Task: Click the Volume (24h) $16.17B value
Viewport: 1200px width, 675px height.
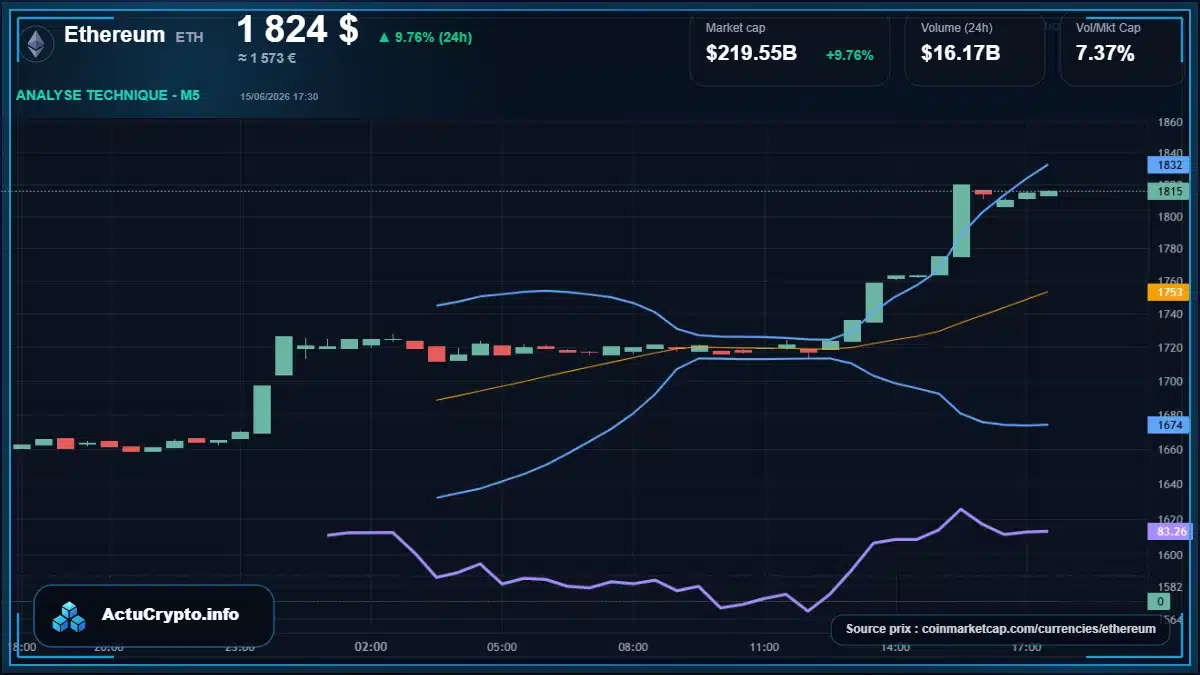Action: point(960,54)
